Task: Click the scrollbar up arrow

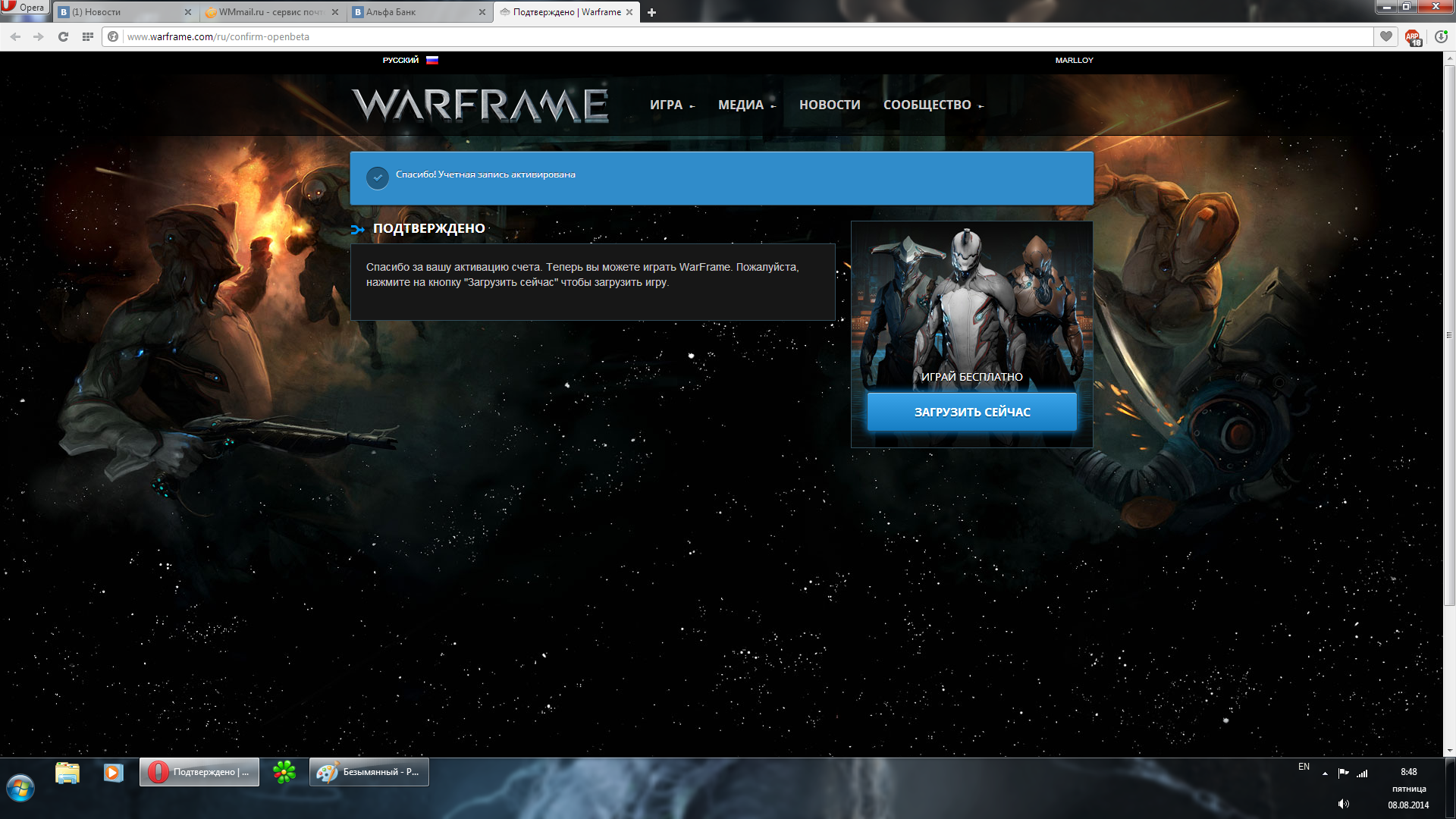Action: (x=1449, y=57)
